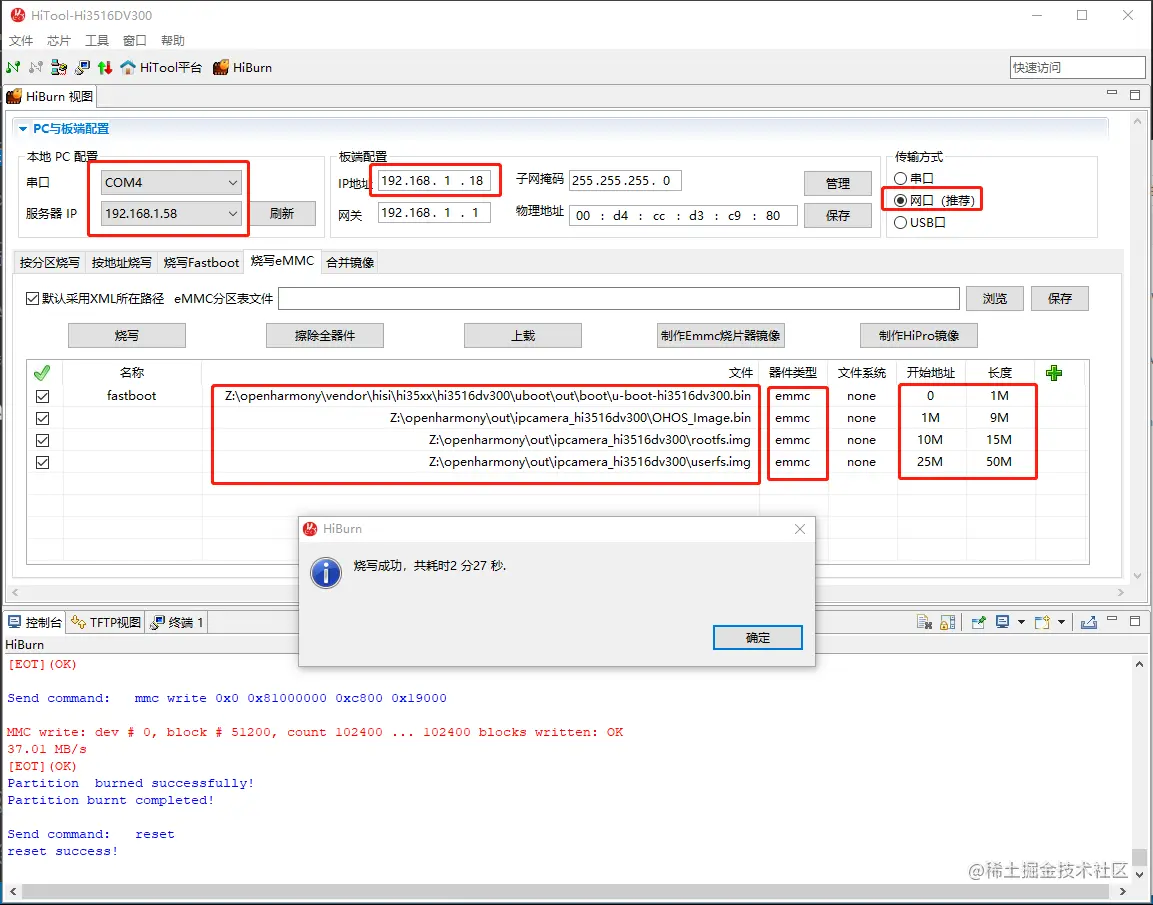Uncheck the OHOS_Image.bin row checkbox

[43, 418]
